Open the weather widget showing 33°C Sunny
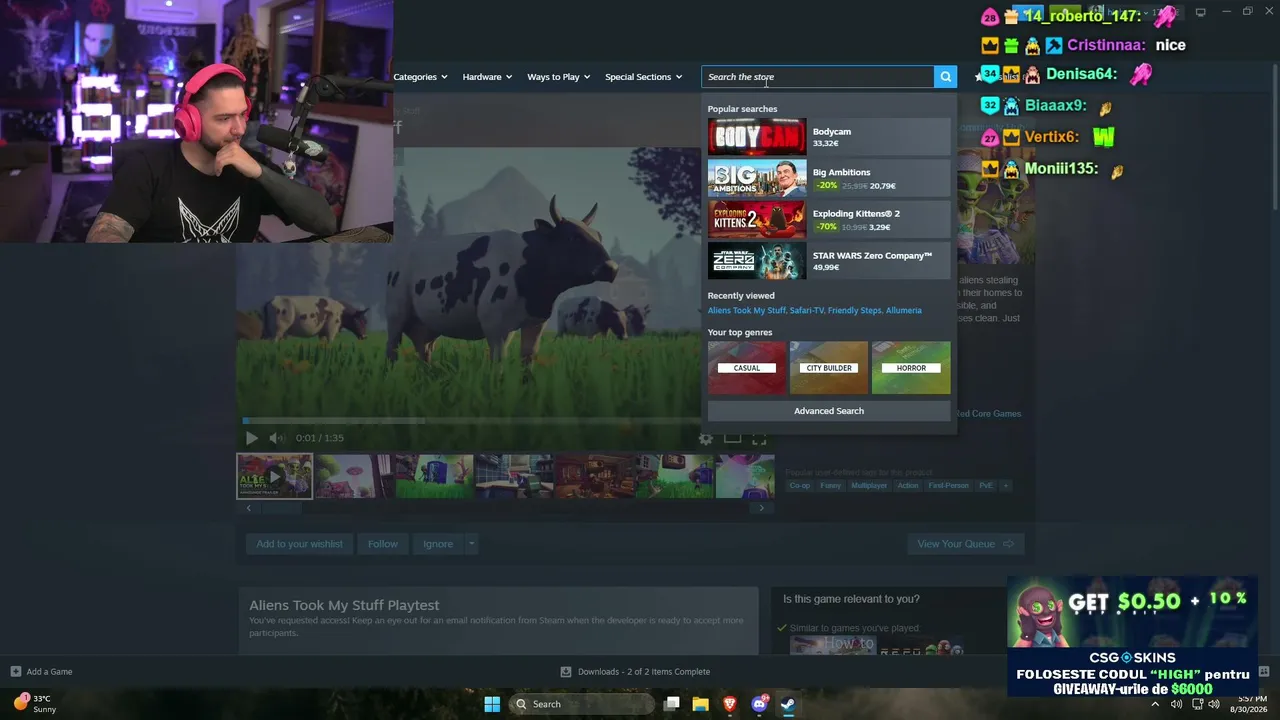This screenshot has width=1280, height=720. tap(35, 703)
